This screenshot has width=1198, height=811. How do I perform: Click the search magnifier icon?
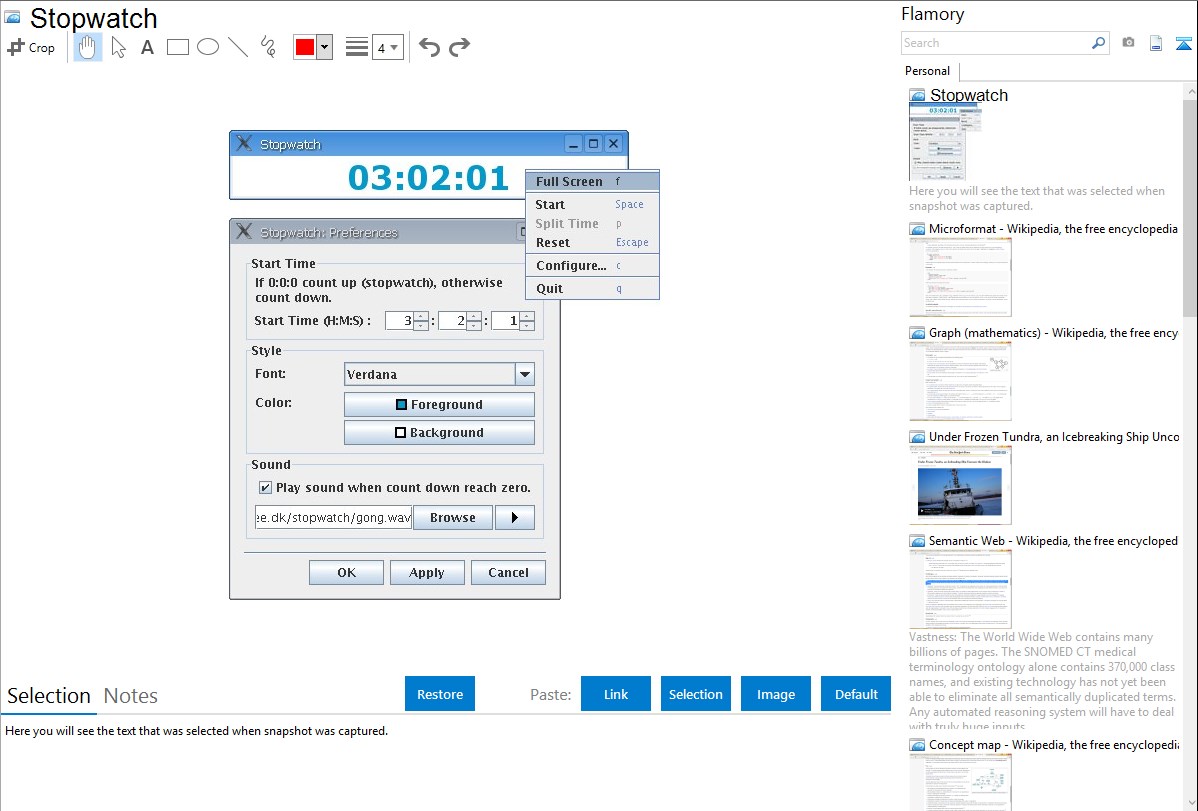click(x=1098, y=43)
